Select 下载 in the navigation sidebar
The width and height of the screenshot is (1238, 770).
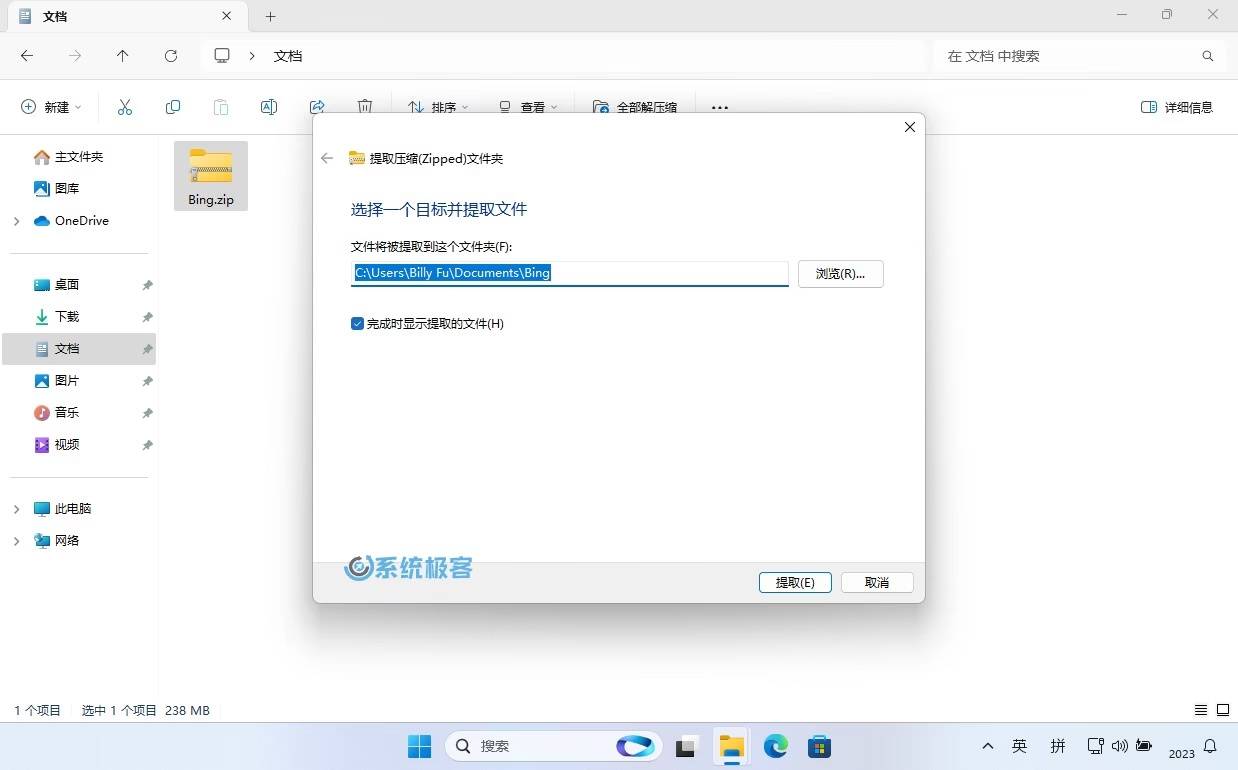(67, 316)
